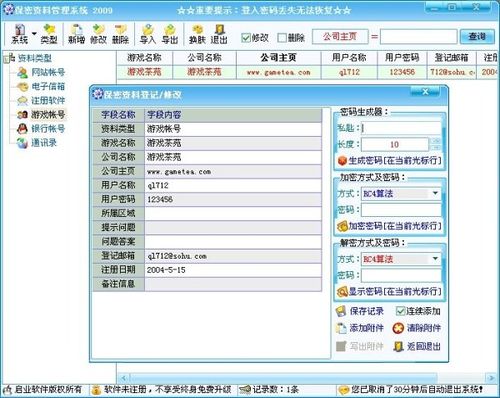The width and height of the screenshot is (500, 398).
Task: Select 网站帐号 in the tree
Action: click(x=48, y=72)
